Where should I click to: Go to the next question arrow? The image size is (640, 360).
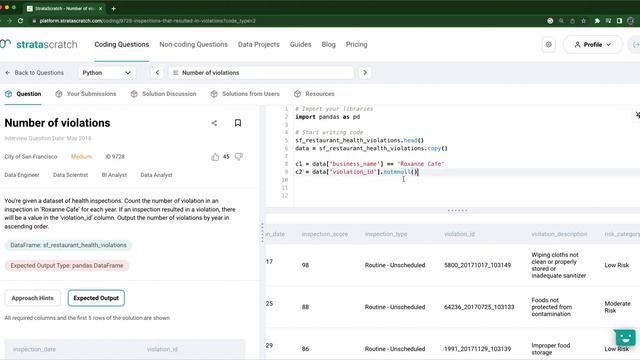pyautogui.click(x=365, y=73)
